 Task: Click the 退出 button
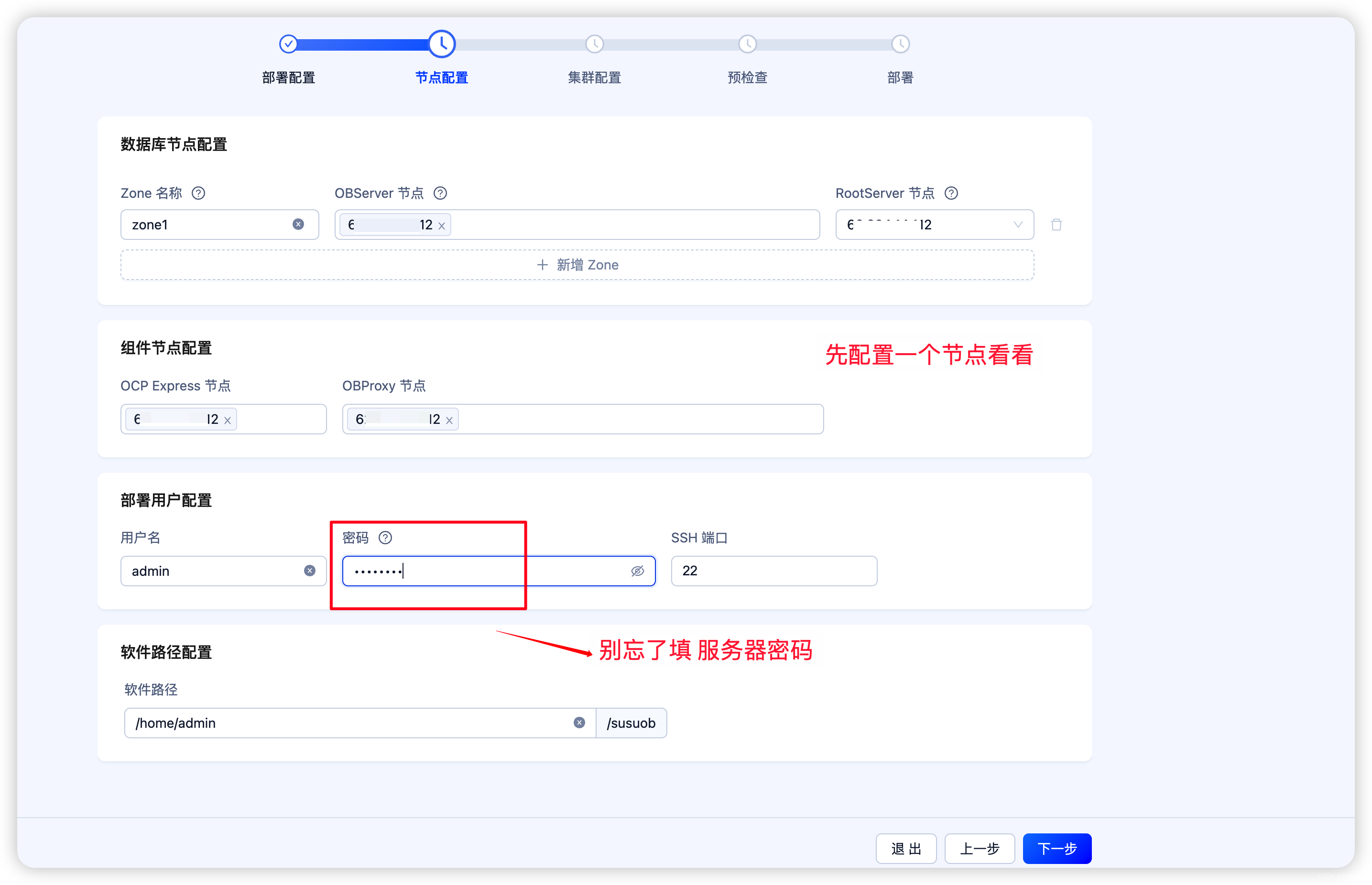click(906, 848)
